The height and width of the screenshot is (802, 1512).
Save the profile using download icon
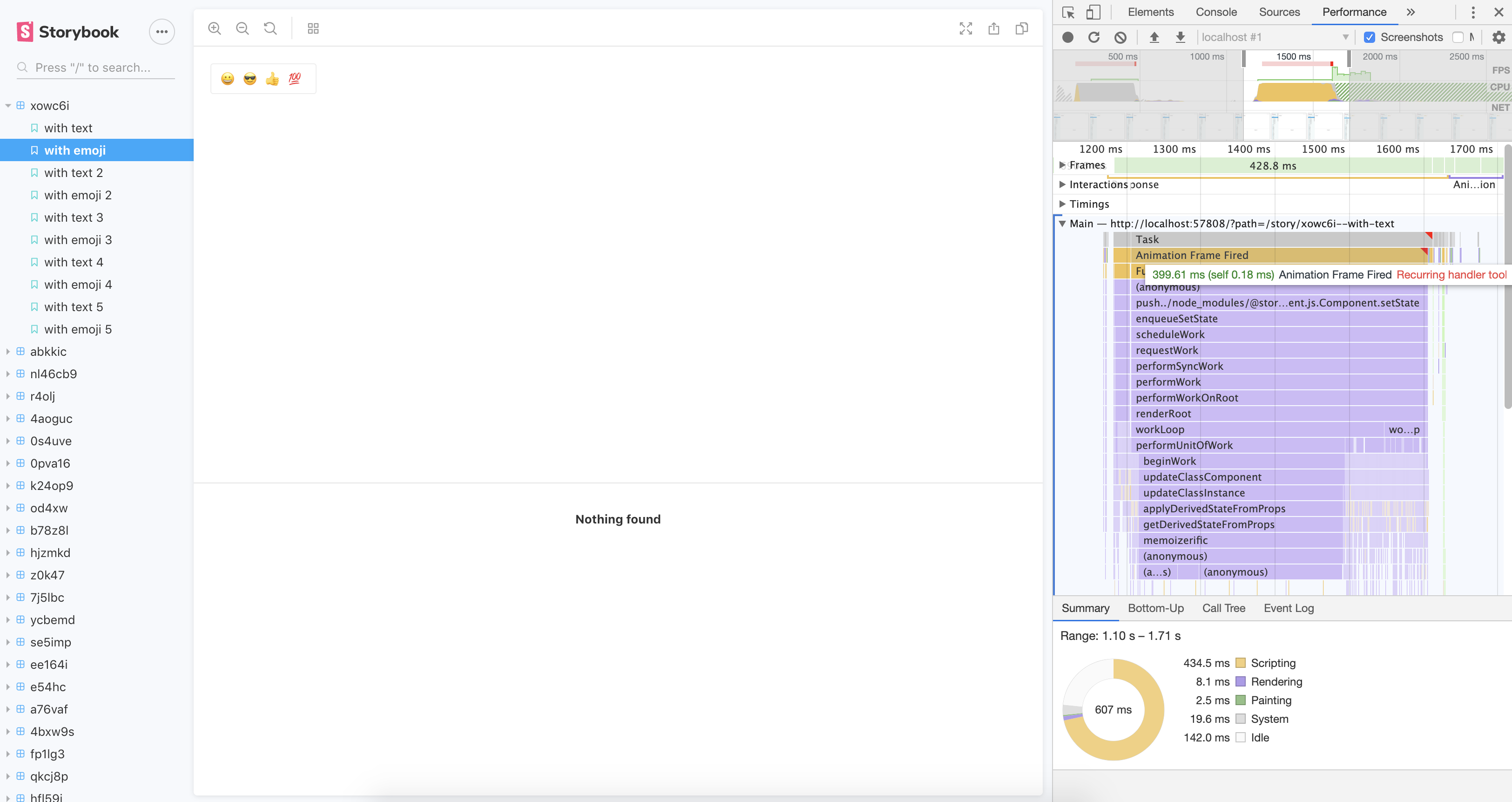click(1181, 36)
